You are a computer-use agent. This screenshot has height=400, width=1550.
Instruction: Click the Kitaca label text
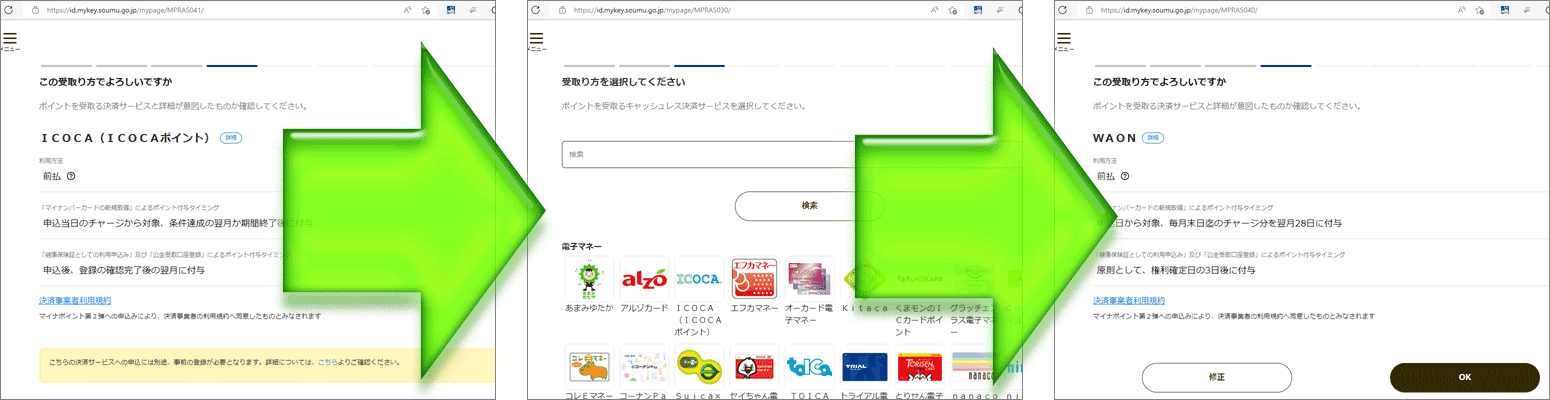tap(865, 308)
